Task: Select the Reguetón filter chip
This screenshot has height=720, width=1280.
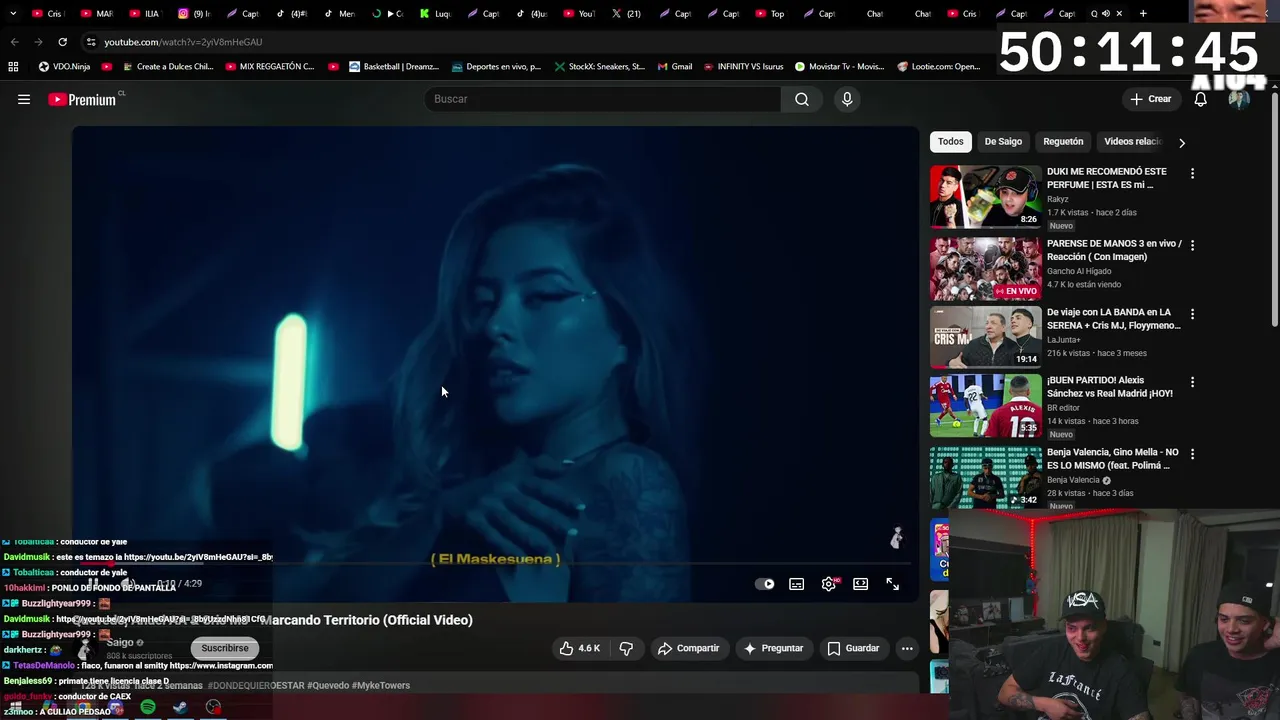Action: tap(1063, 141)
